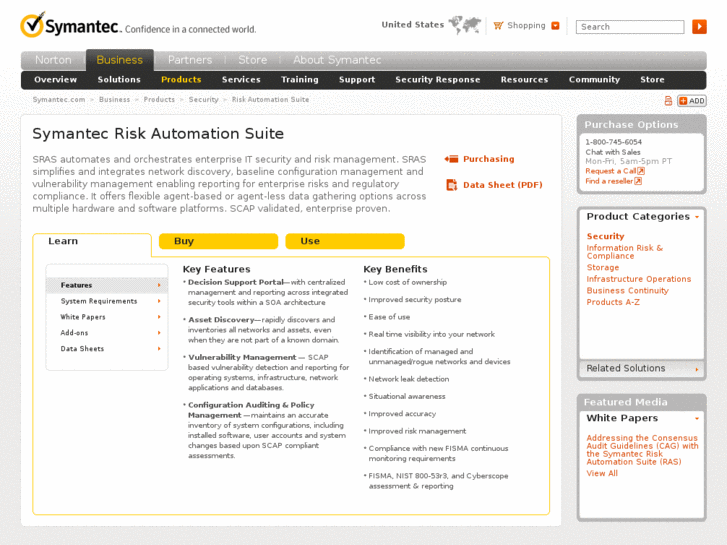Click the Find a reseller external link icon
This screenshot has width=727, height=545.
tap(638, 181)
